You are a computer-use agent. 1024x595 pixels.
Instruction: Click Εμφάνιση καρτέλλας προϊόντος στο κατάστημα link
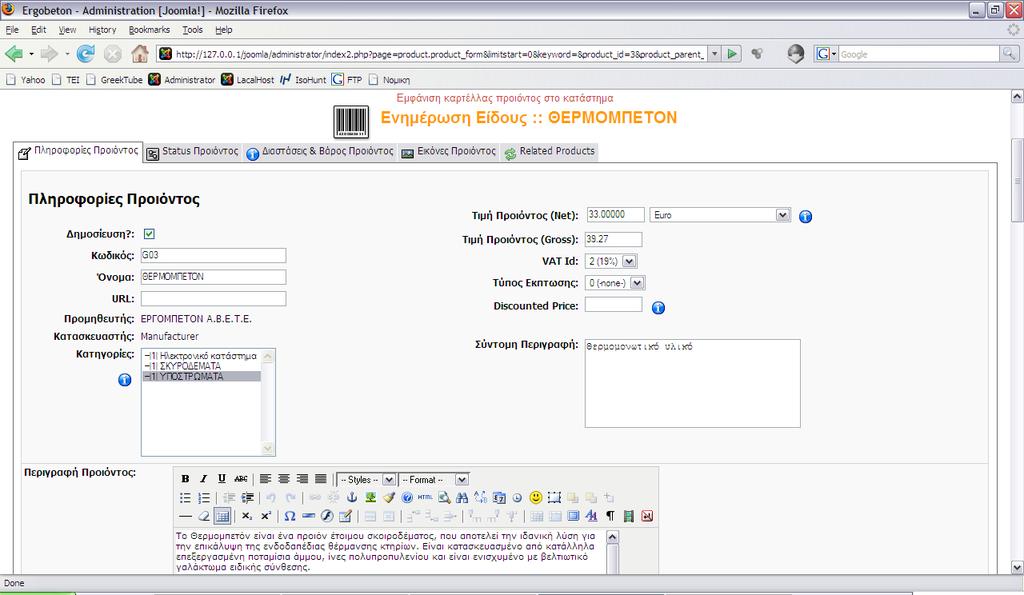[505, 98]
